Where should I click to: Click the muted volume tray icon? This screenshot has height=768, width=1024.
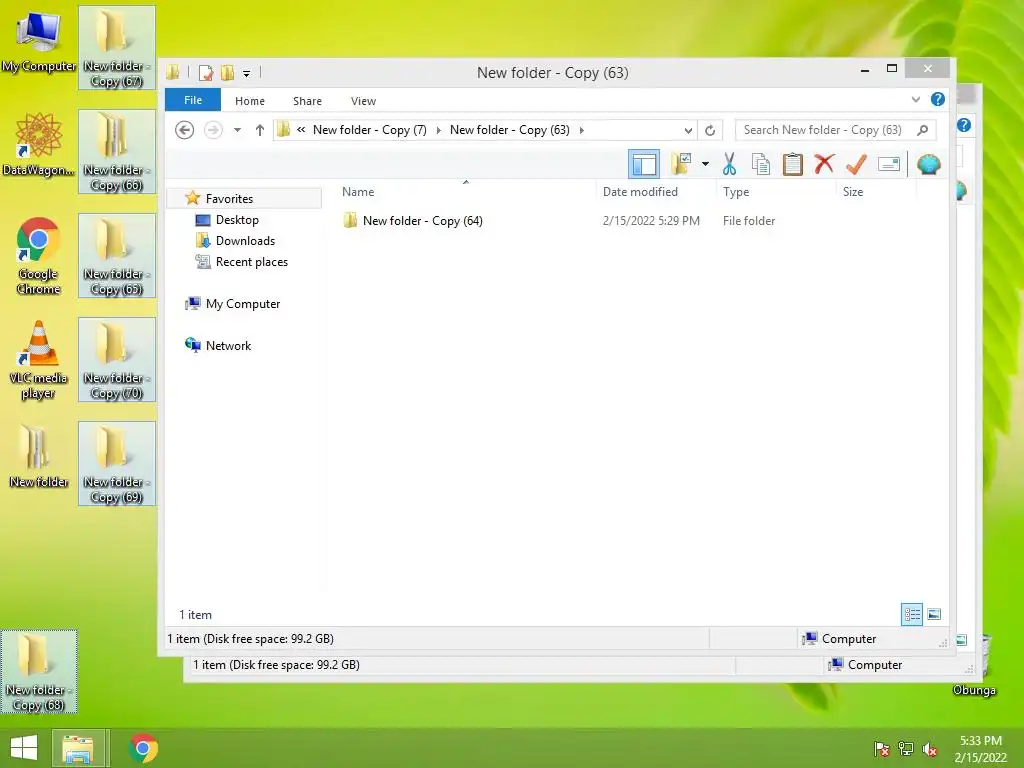point(930,749)
